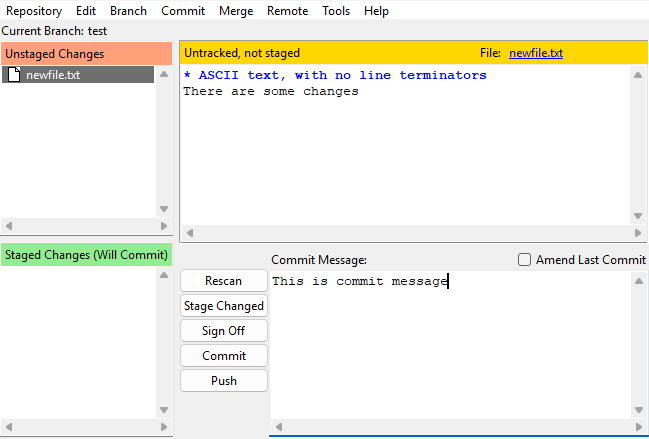
Task: Open the Commit menu
Action: tap(183, 11)
